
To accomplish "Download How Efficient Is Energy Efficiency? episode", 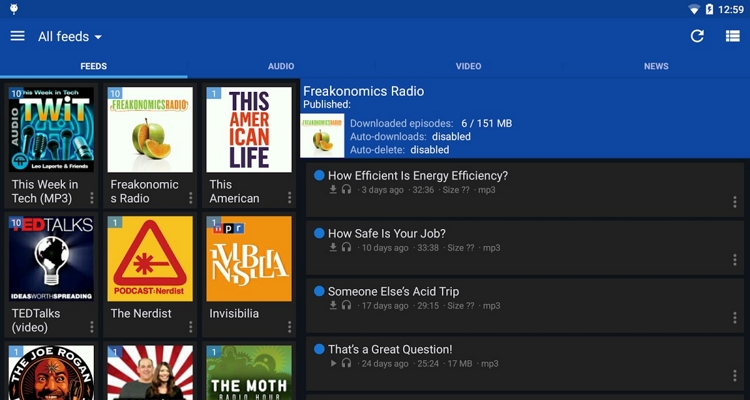I will click(x=333, y=189).
